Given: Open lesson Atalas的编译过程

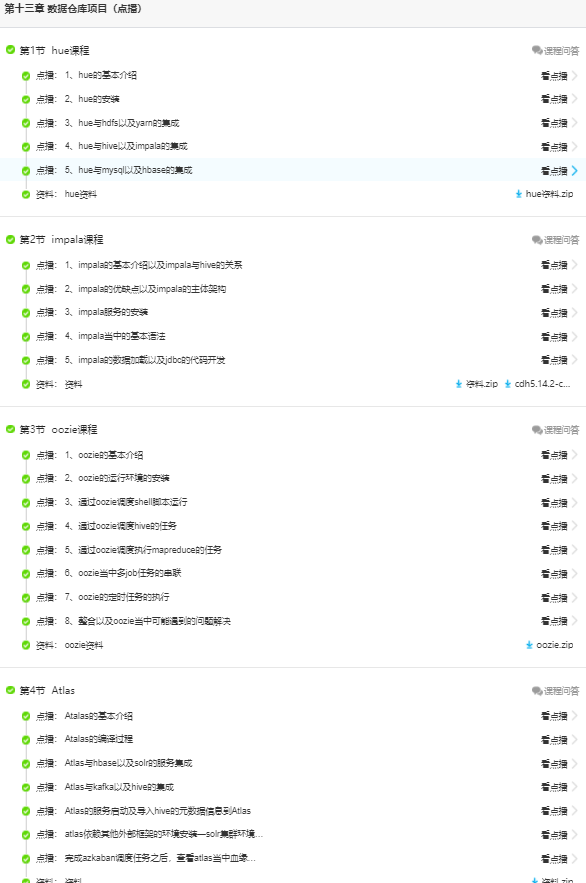Looking at the screenshot, I should 99,739.
